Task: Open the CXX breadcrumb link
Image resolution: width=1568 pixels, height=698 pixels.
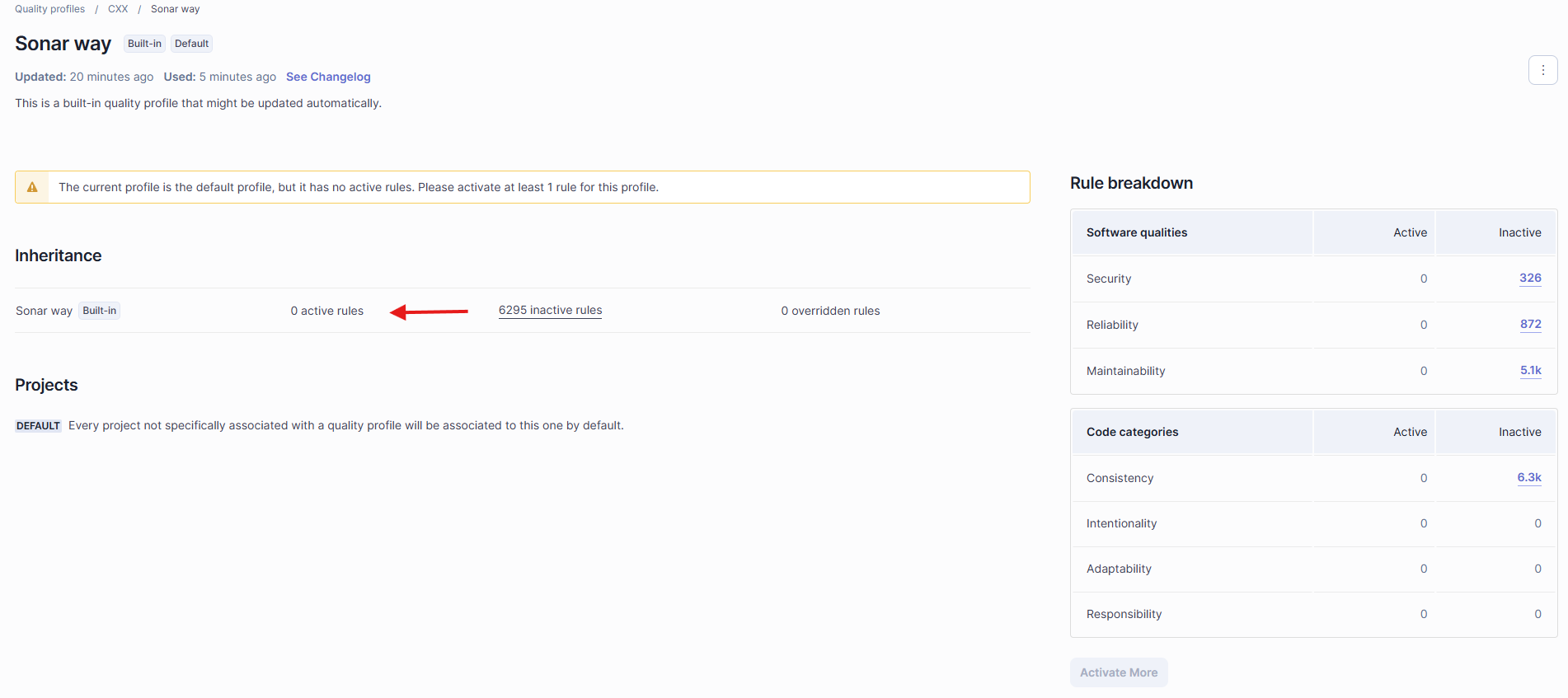Action: point(118,9)
